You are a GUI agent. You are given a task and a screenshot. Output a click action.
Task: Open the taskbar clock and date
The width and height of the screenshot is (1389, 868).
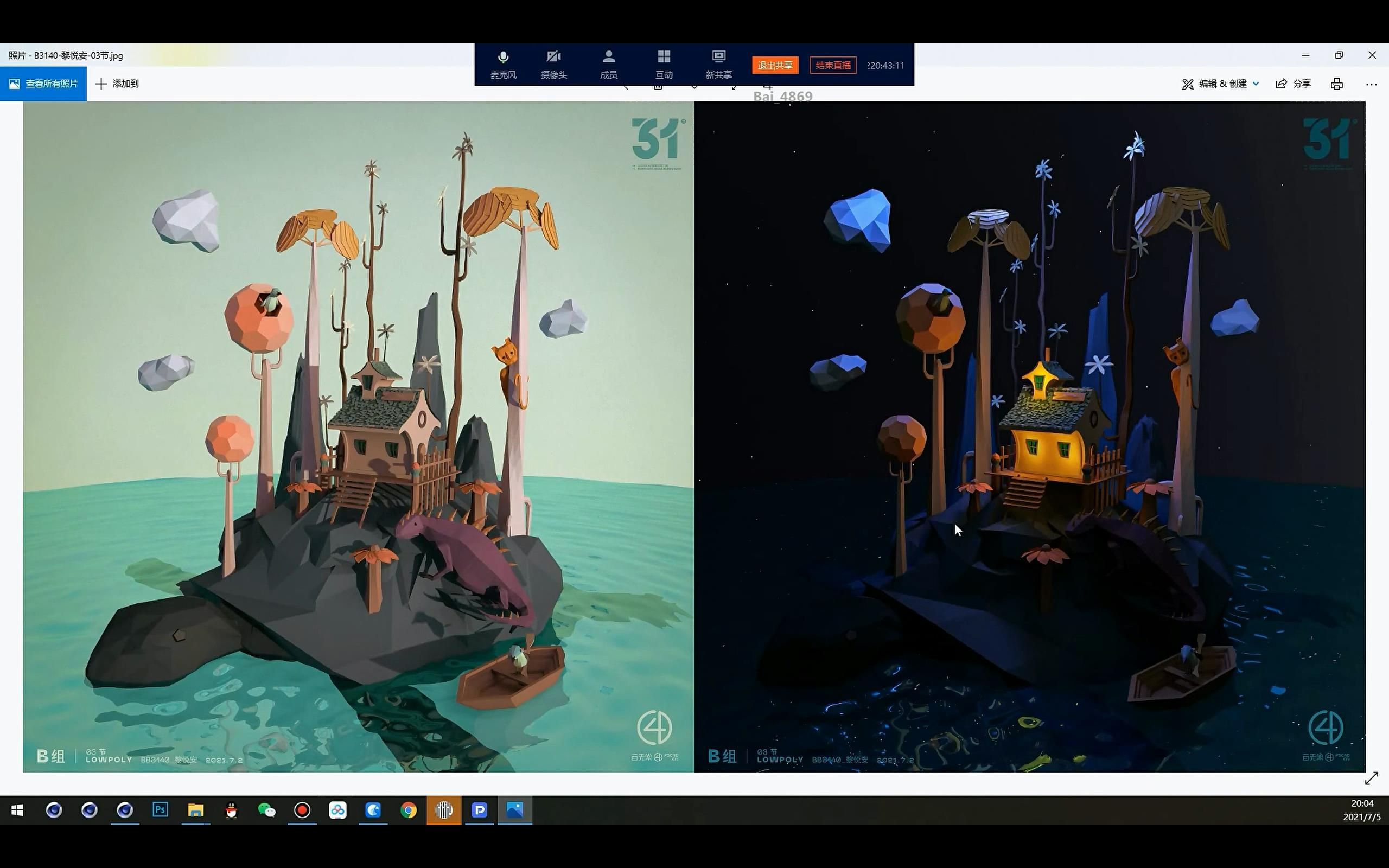(x=1361, y=810)
